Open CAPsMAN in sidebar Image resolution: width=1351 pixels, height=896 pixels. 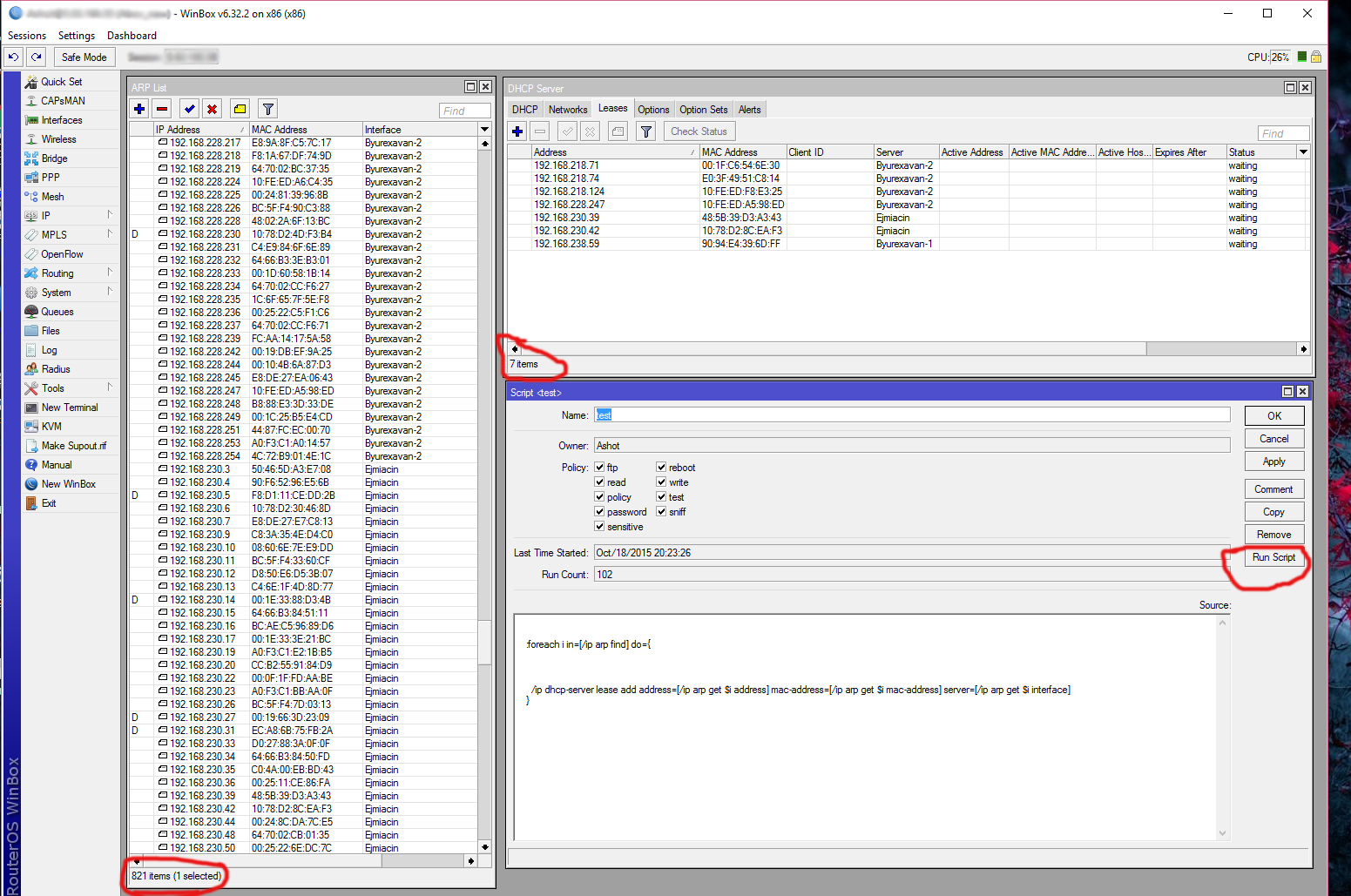(x=63, y=101)
